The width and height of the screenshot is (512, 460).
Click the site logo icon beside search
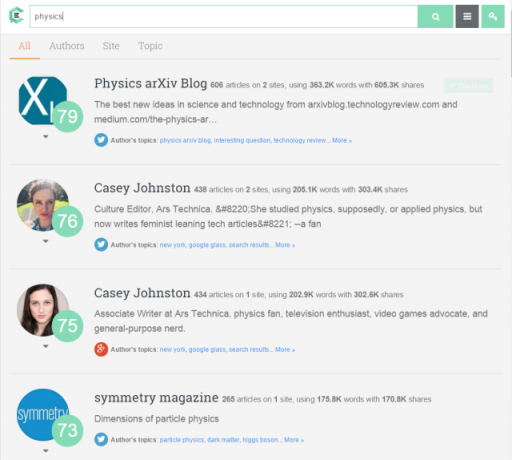tap(16, 16)
